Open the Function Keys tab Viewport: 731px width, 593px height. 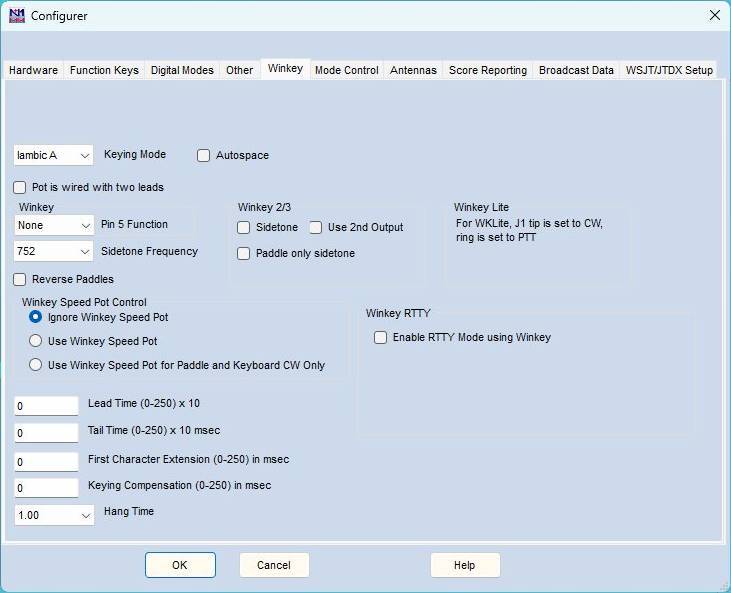pos(104,70)
